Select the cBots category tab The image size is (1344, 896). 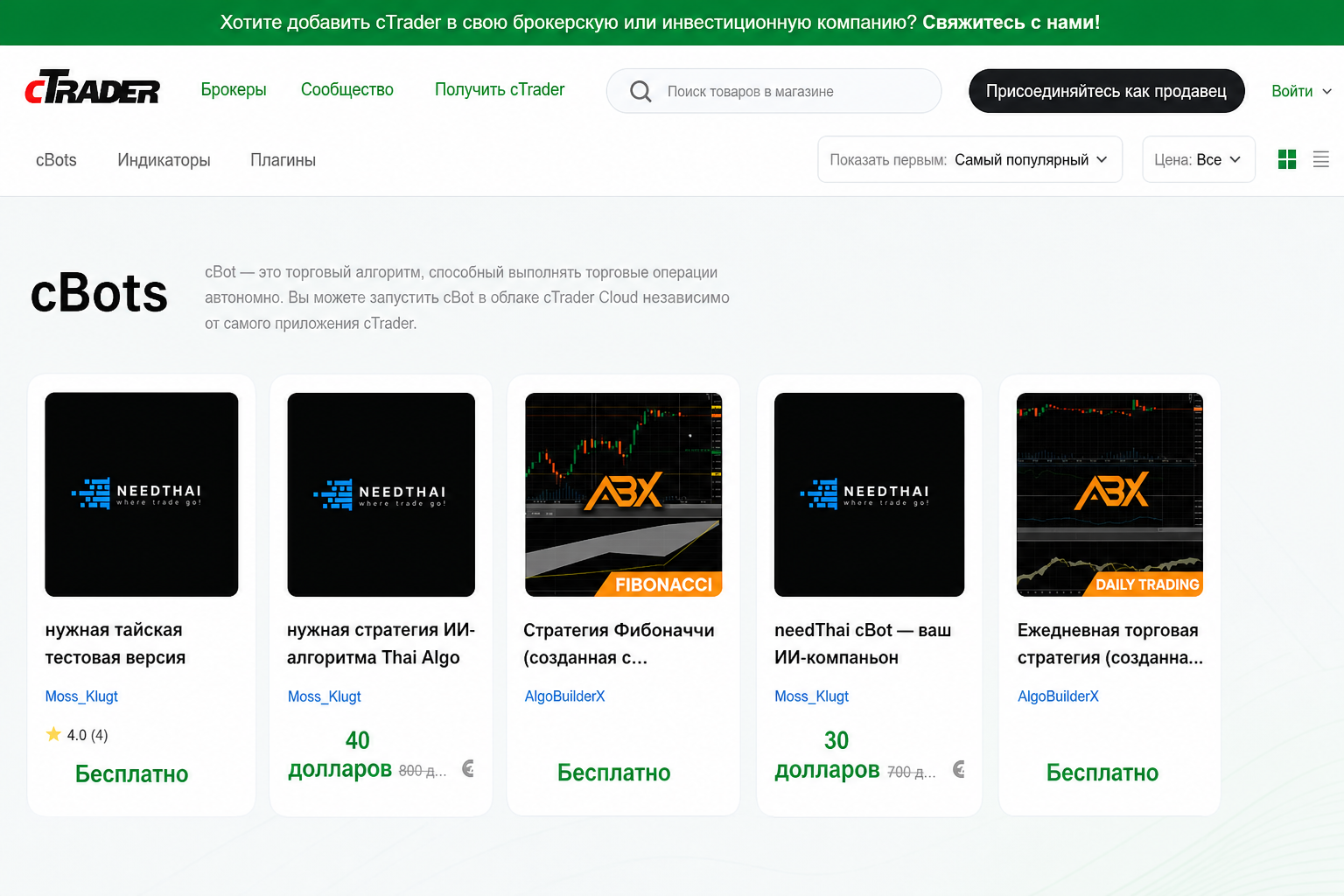click(x=56, y=160)
